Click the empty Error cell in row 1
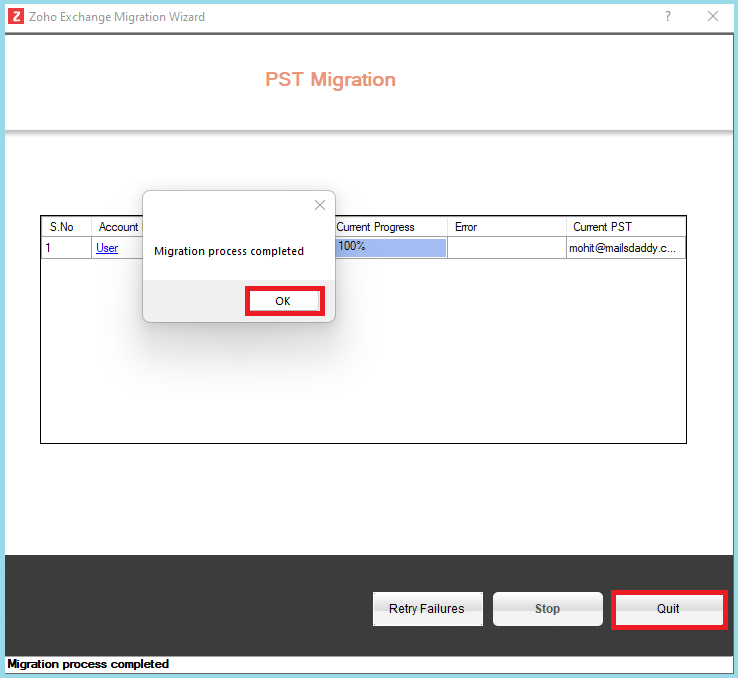 [x=506, y=248]
